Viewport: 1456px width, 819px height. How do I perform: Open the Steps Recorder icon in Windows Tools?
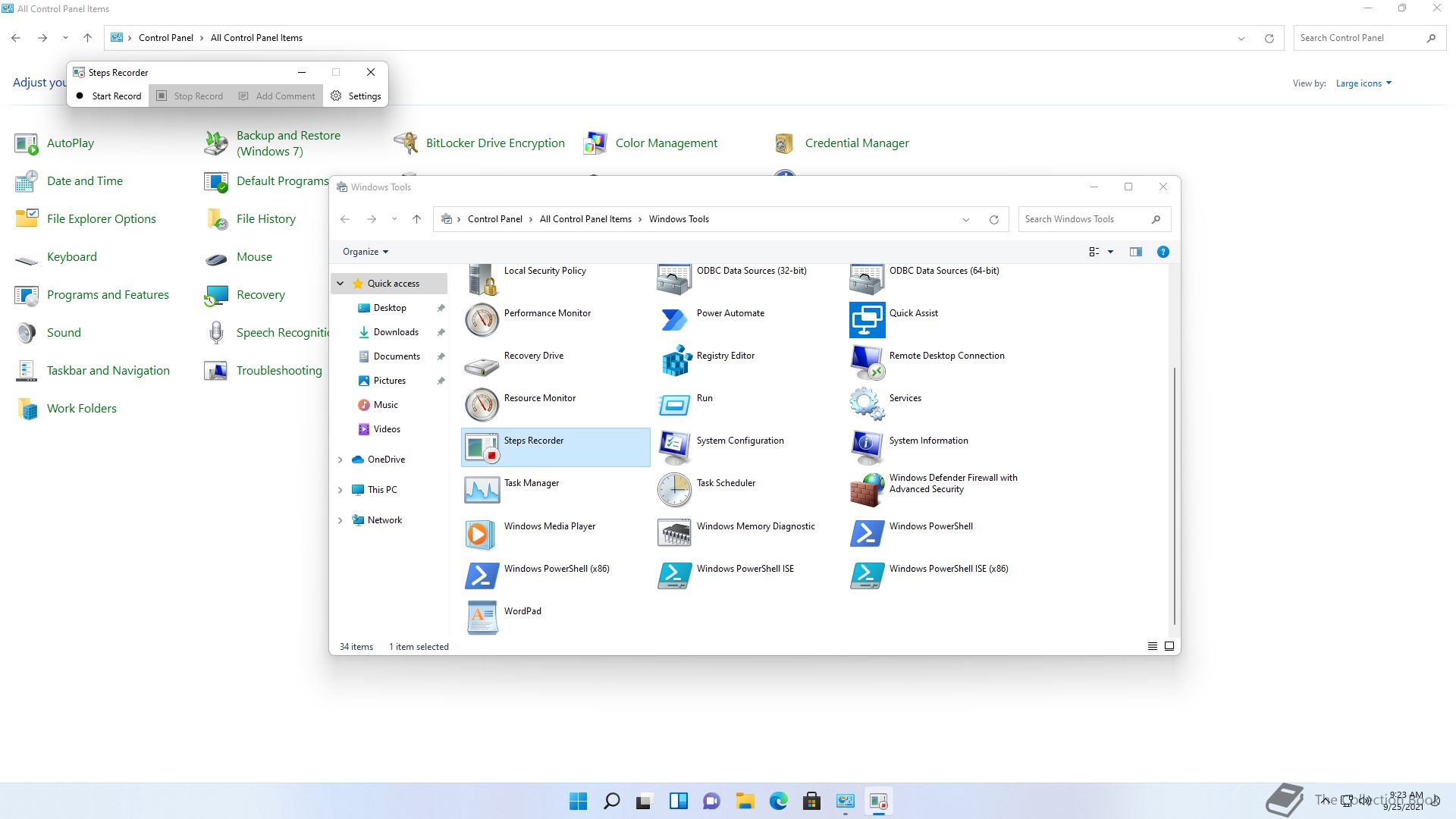[482, 447]
